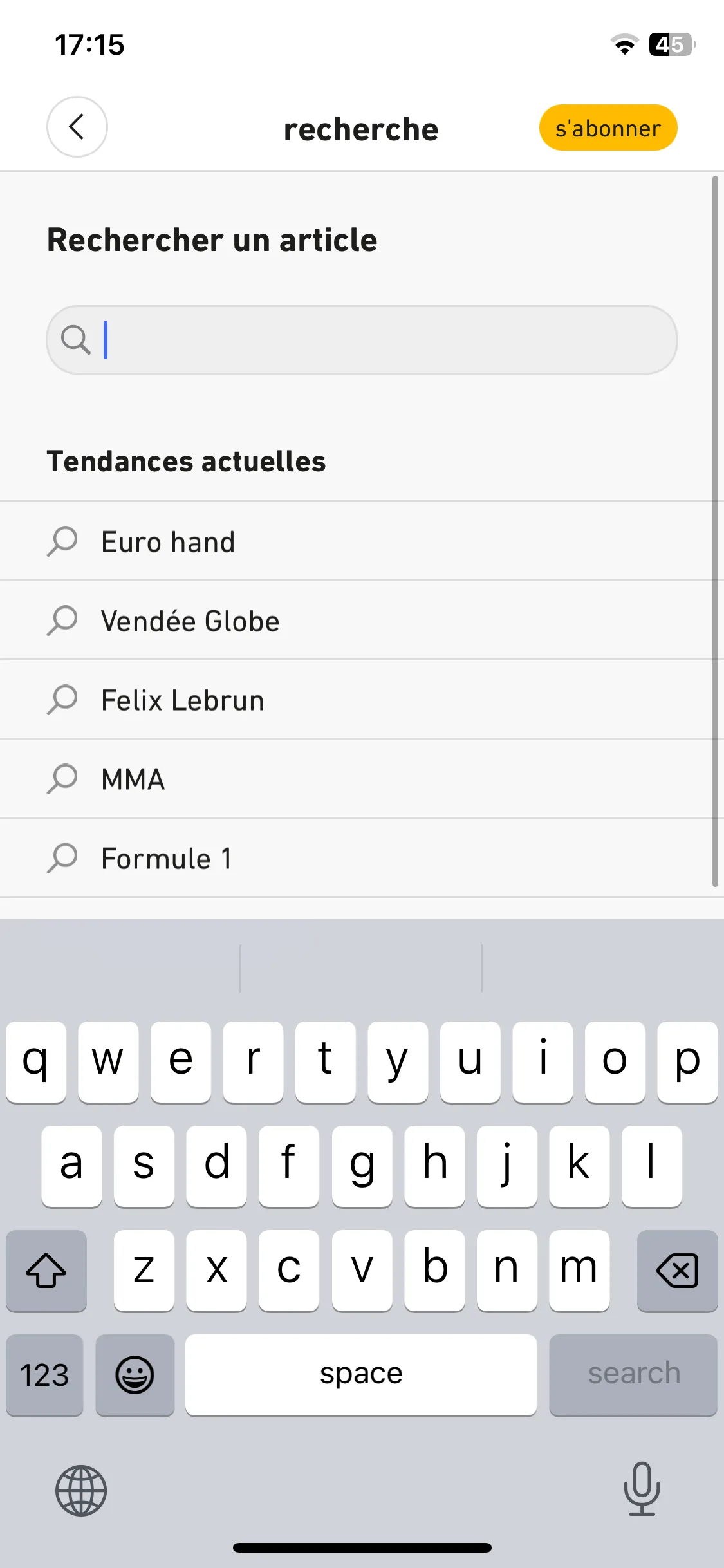The image size is (724, 1568).
Task: Toggle the shift key on keyboard
Action: click(46, 1271)
